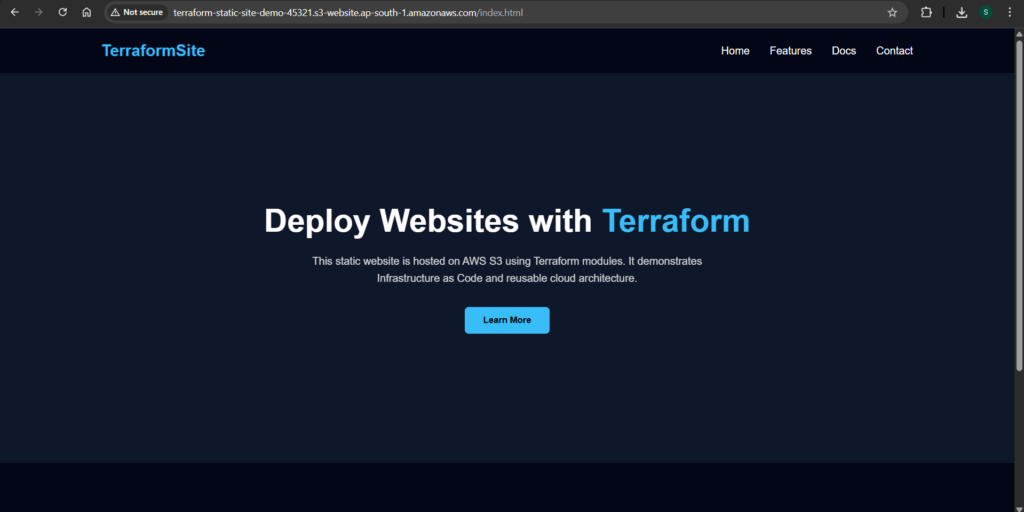The image size is (1024, 512).
Task: Open the Features navigation link
Action: click(790, 51)
